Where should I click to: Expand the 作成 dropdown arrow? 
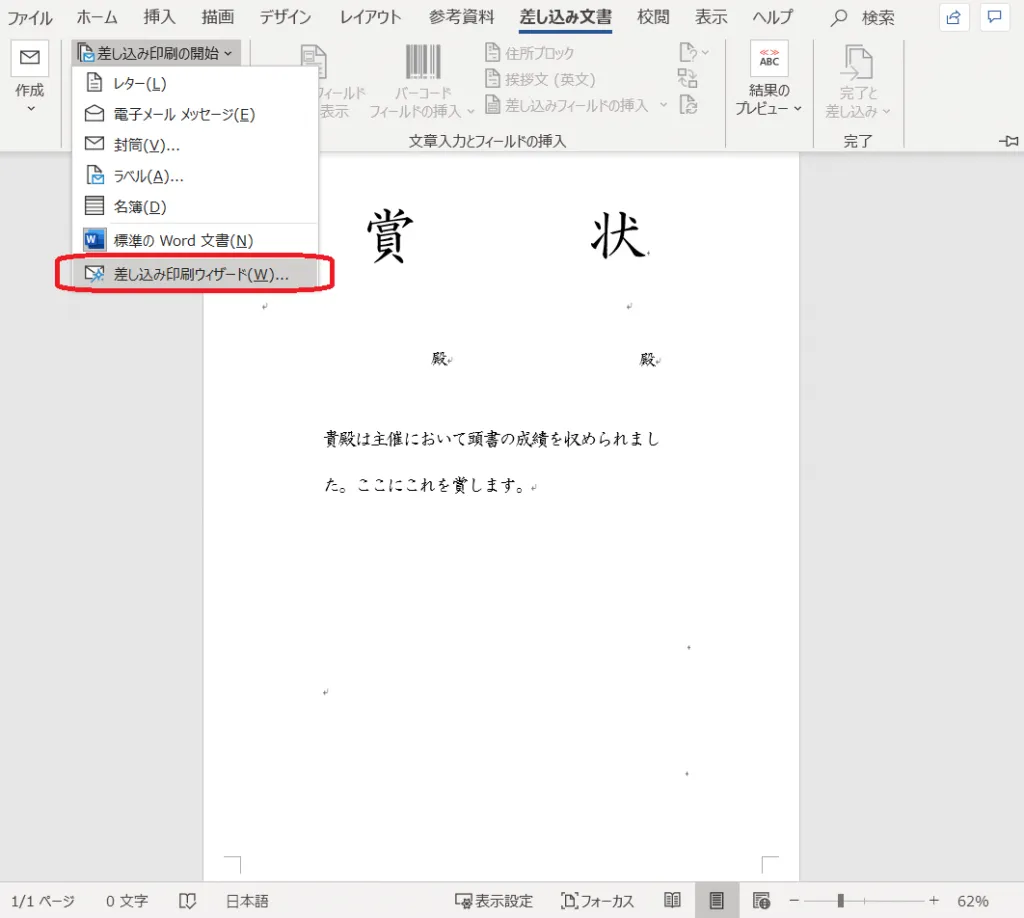tap(29, 108)
